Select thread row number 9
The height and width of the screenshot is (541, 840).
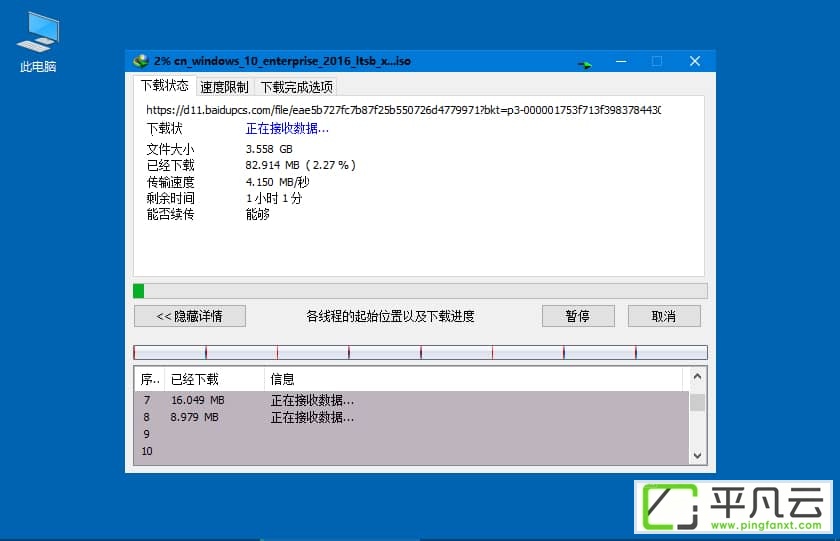(x=411, y=434)
